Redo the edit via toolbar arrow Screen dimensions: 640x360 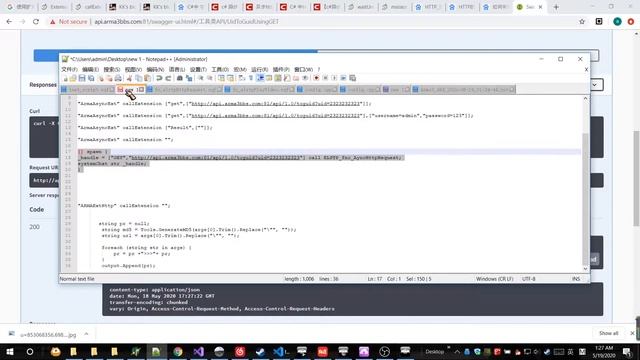tap(168, 78)
